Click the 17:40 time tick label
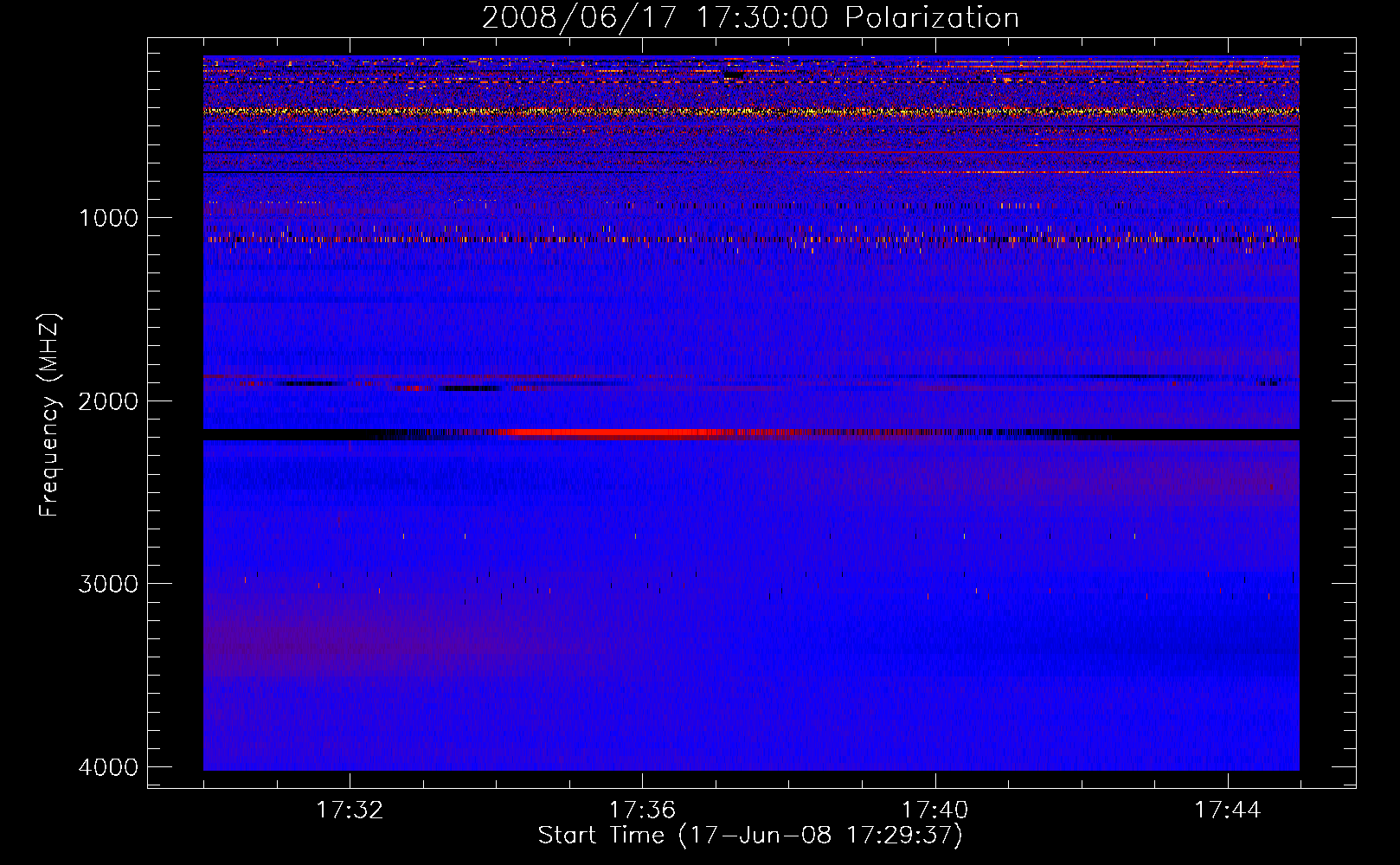The width and height of the screenshot is (1400, 865). click(935, 811)
